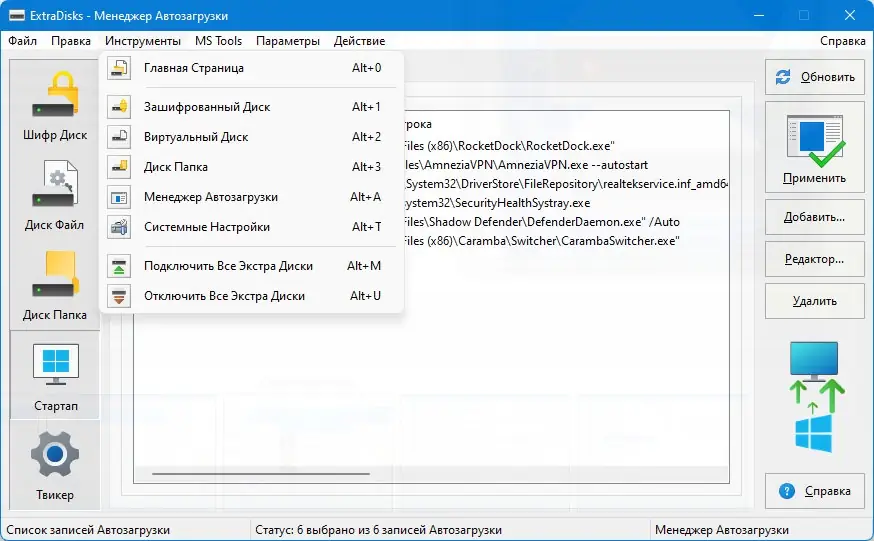Click Менеджер Автозагрузки status bar label
Viewport: 874px width, 541px height.
tap(722, 530)
